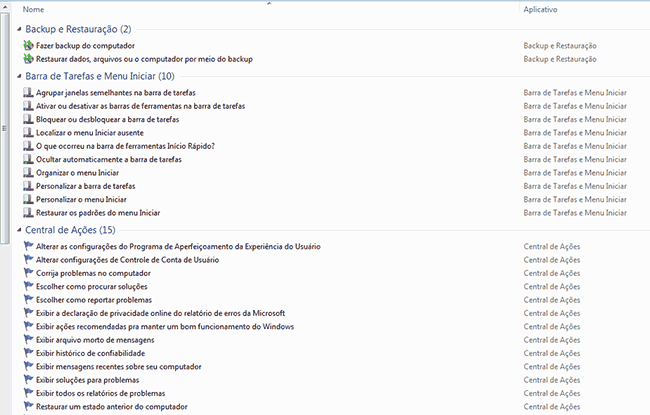Open Bloquear ou desbloquear a barra de tarefas
650x415 pixels.
point(107,119)
